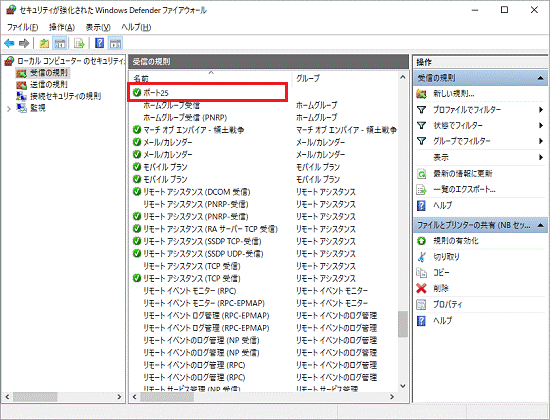Collapse the 受信の規則 actions section

[541, 78]
